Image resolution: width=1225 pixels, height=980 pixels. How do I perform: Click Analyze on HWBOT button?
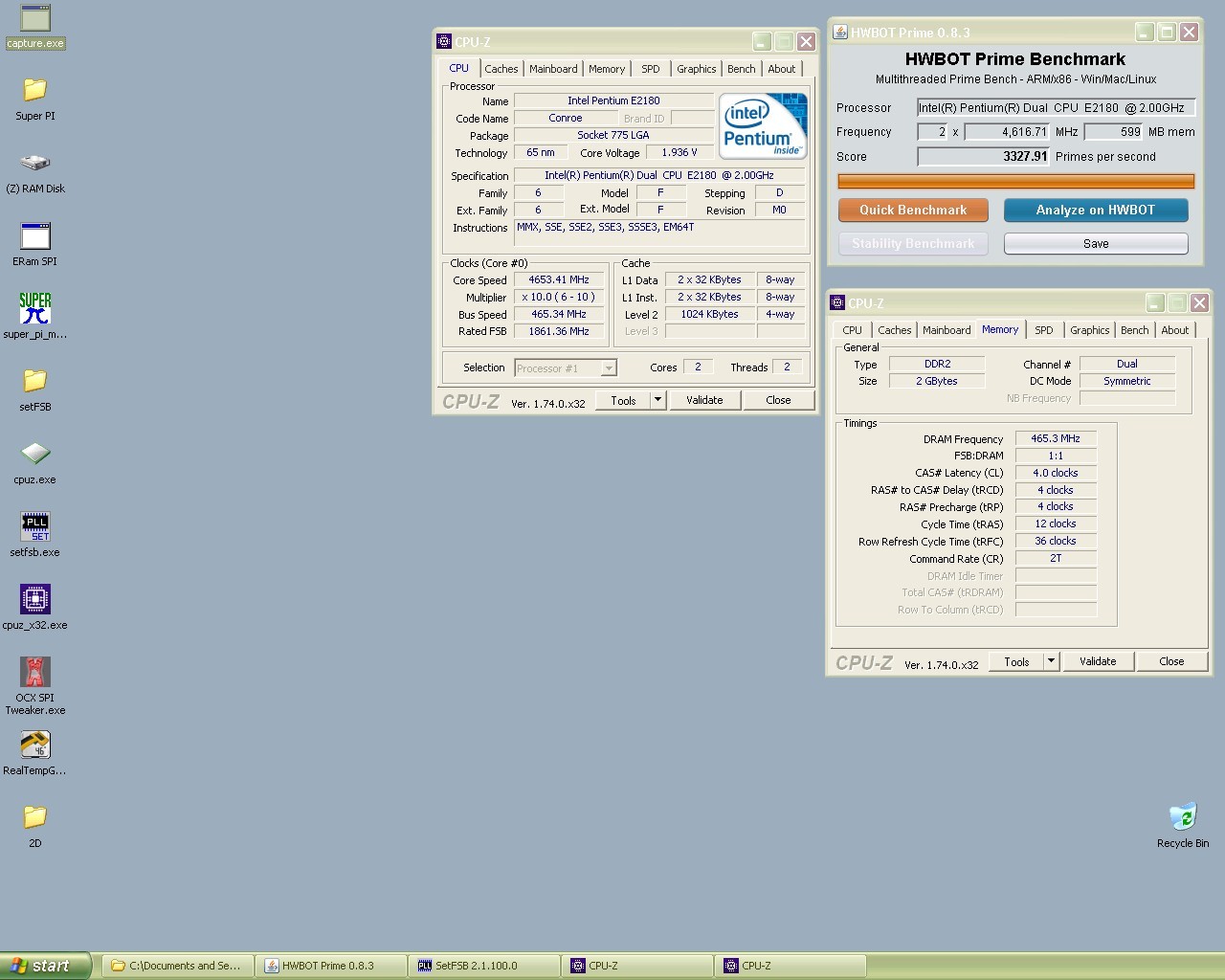click(x=1096, y=210)
